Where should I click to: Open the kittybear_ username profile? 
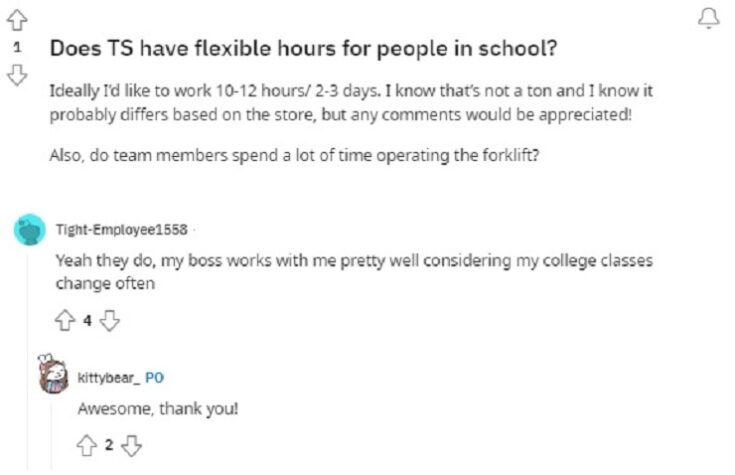108,378
